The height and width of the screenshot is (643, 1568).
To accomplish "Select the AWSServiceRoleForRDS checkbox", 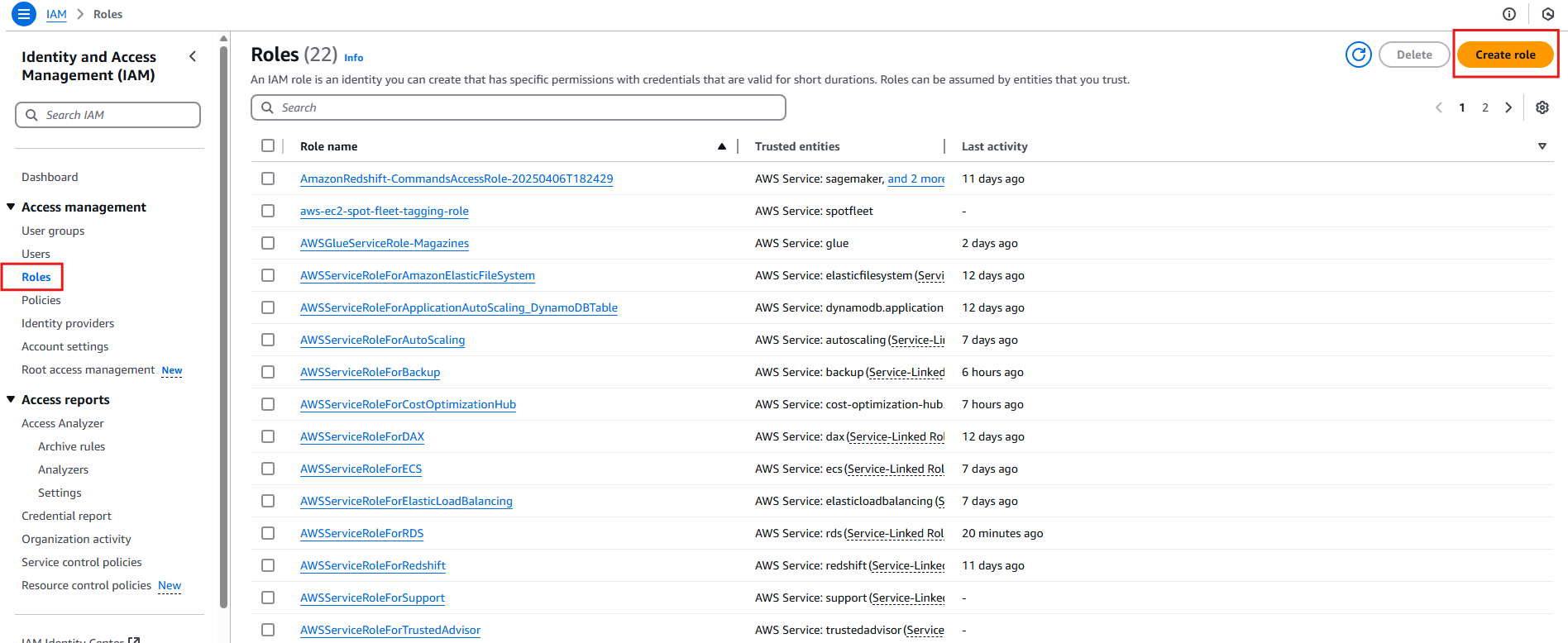I will tap(268, 533).
